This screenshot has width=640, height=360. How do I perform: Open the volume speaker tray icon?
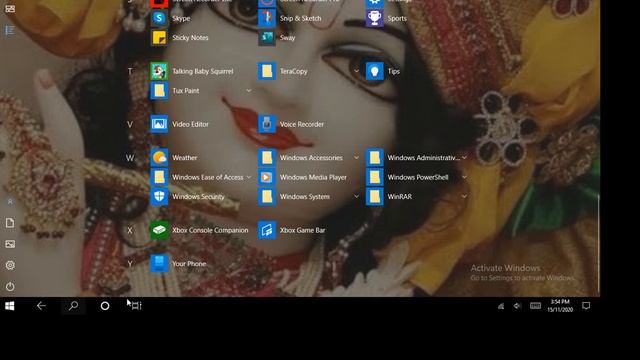[x=518, y=306]
